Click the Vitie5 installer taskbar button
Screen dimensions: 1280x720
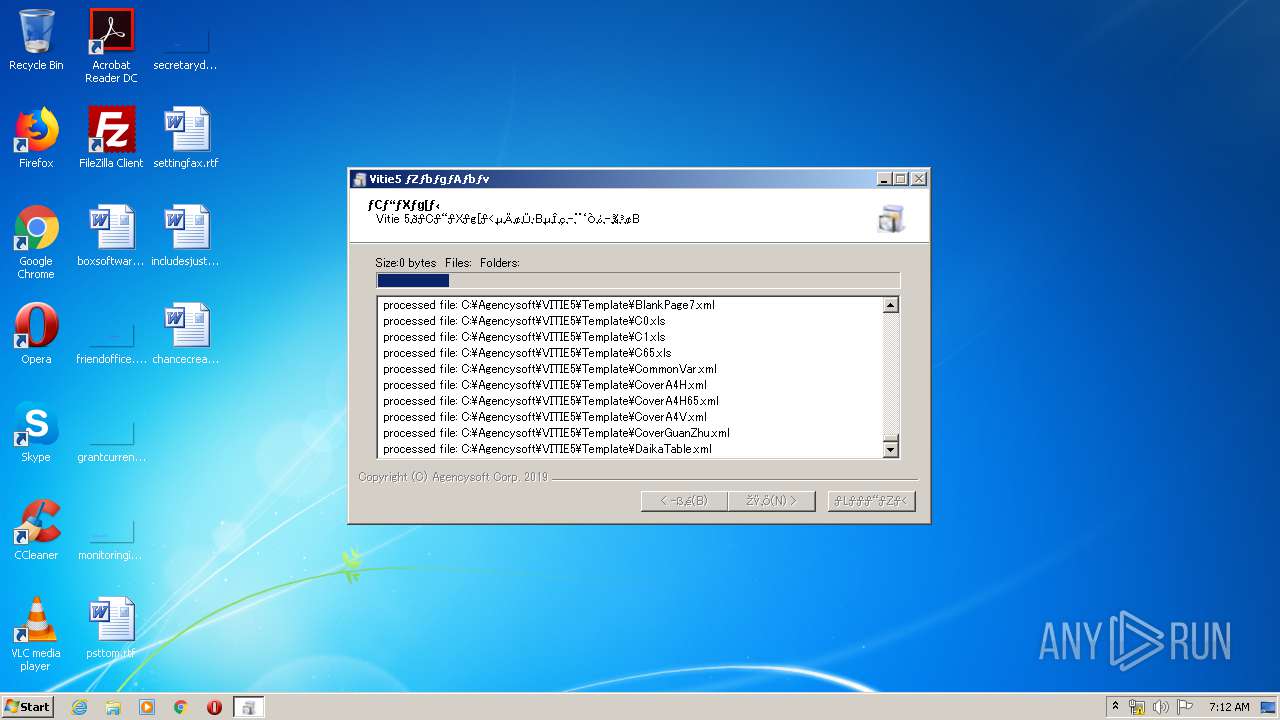pos(248,707)
